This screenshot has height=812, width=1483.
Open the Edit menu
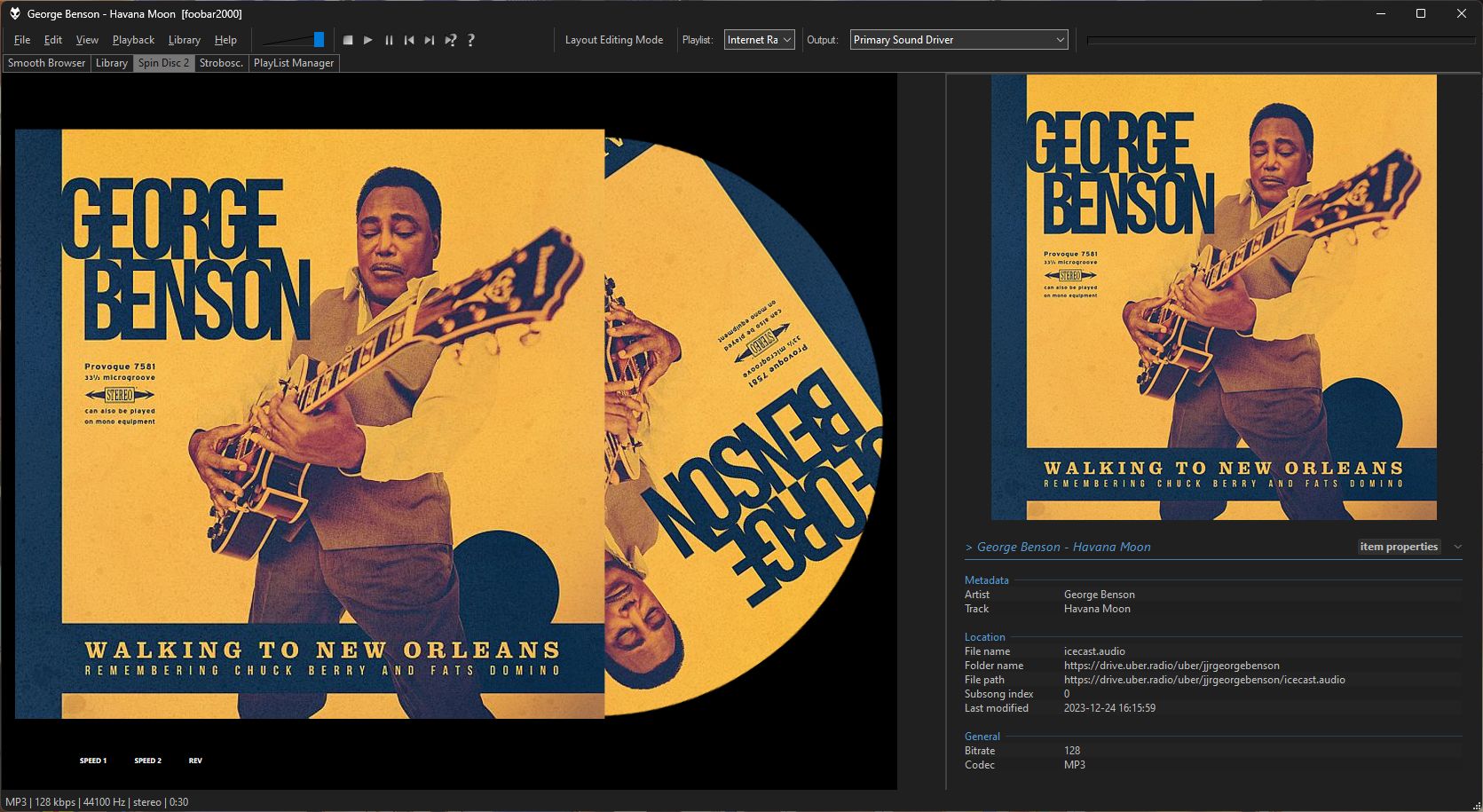(x=53, y=40)
